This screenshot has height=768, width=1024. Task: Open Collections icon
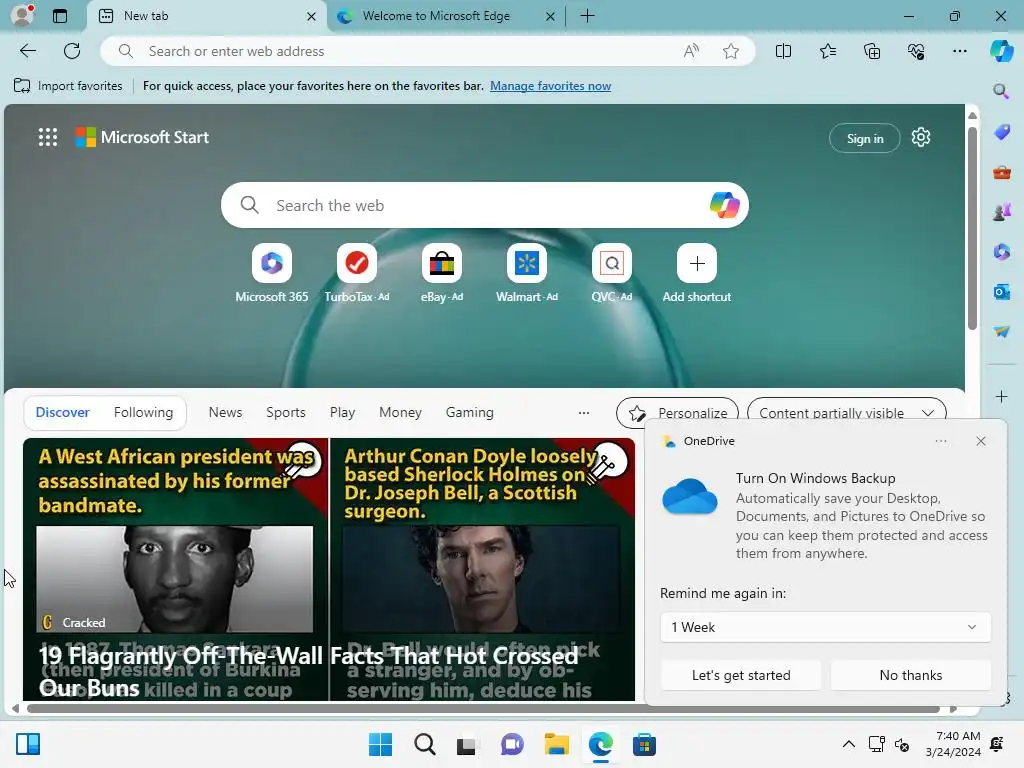point(872,51)
